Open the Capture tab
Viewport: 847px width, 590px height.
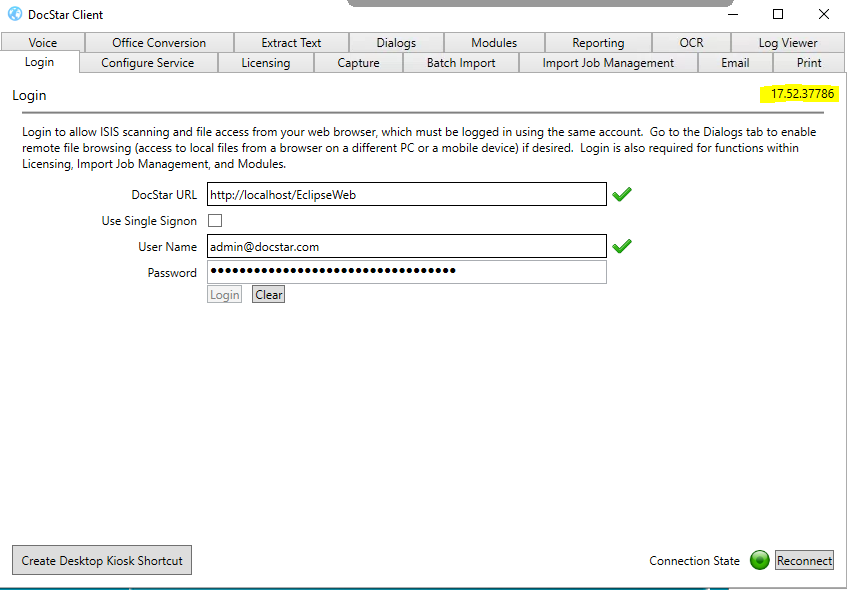pyautogui.click(x=358, y=63)
